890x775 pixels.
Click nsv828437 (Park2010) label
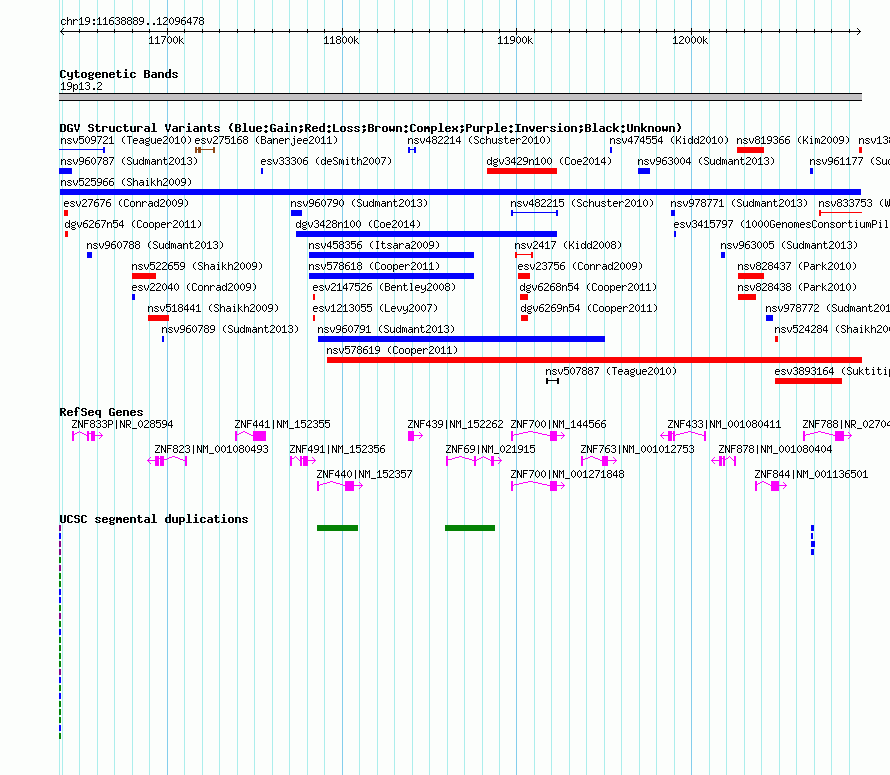pyautogui.click(x=797, y=266)
